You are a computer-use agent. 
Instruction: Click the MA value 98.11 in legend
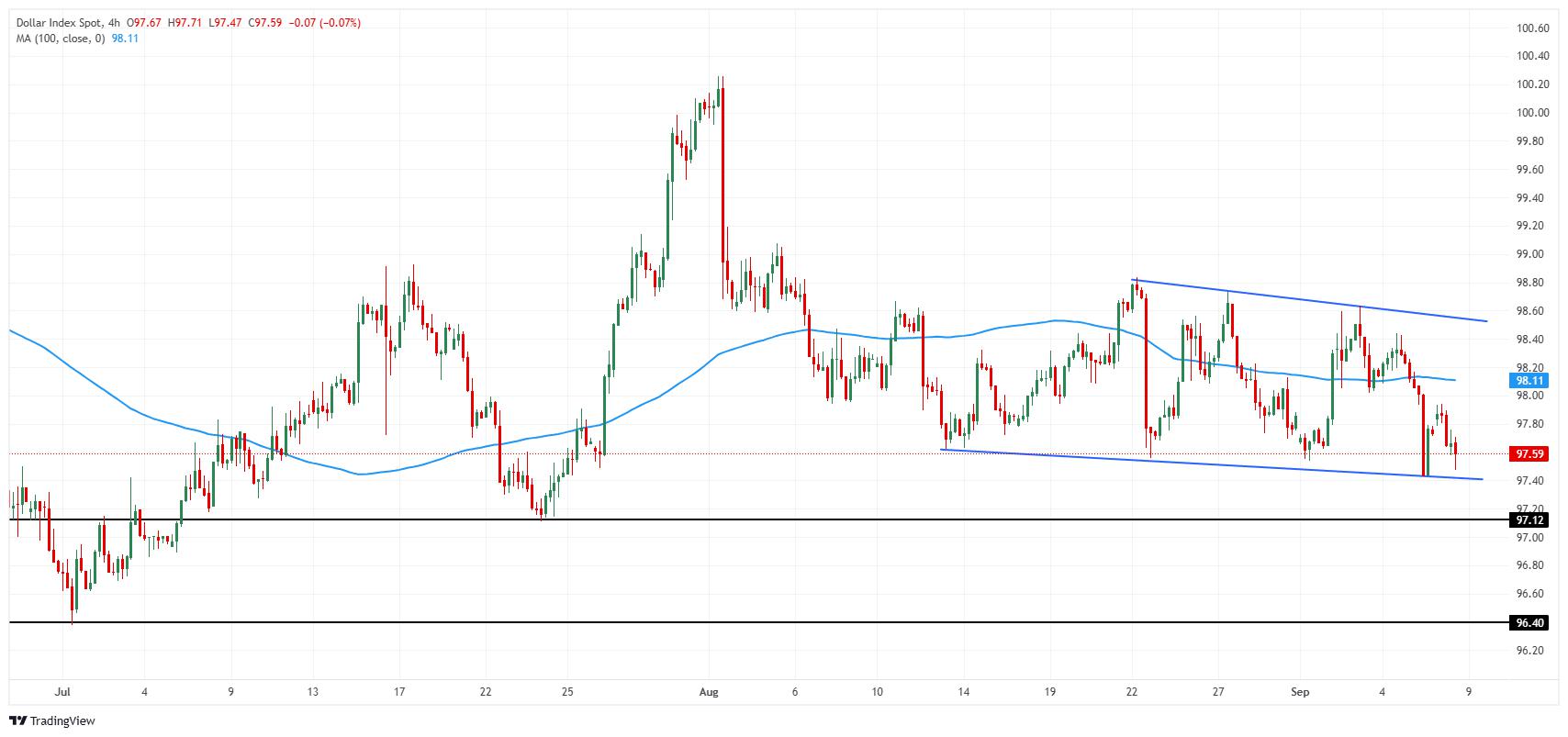(125, 38)
